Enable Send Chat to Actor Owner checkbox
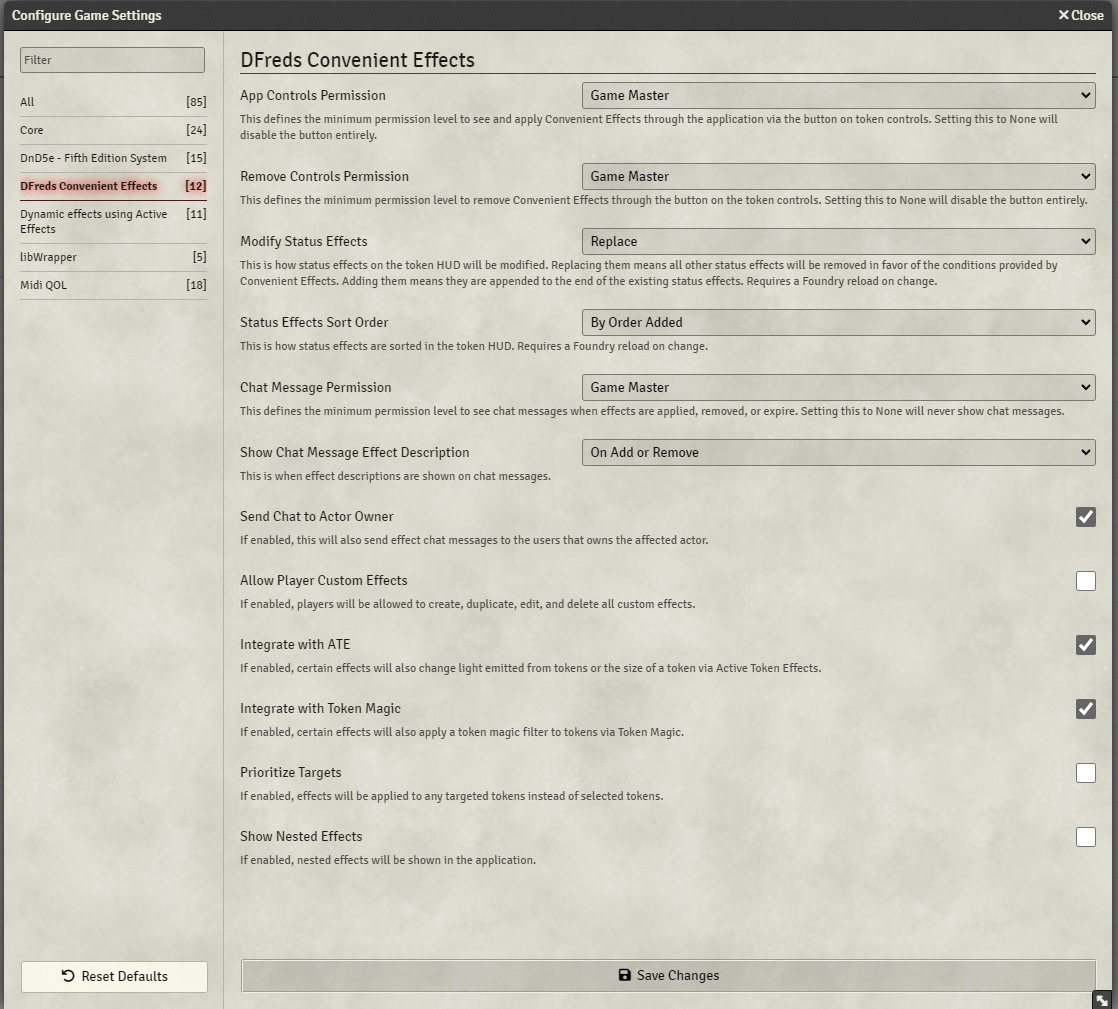 click(x=1085, y=517)
